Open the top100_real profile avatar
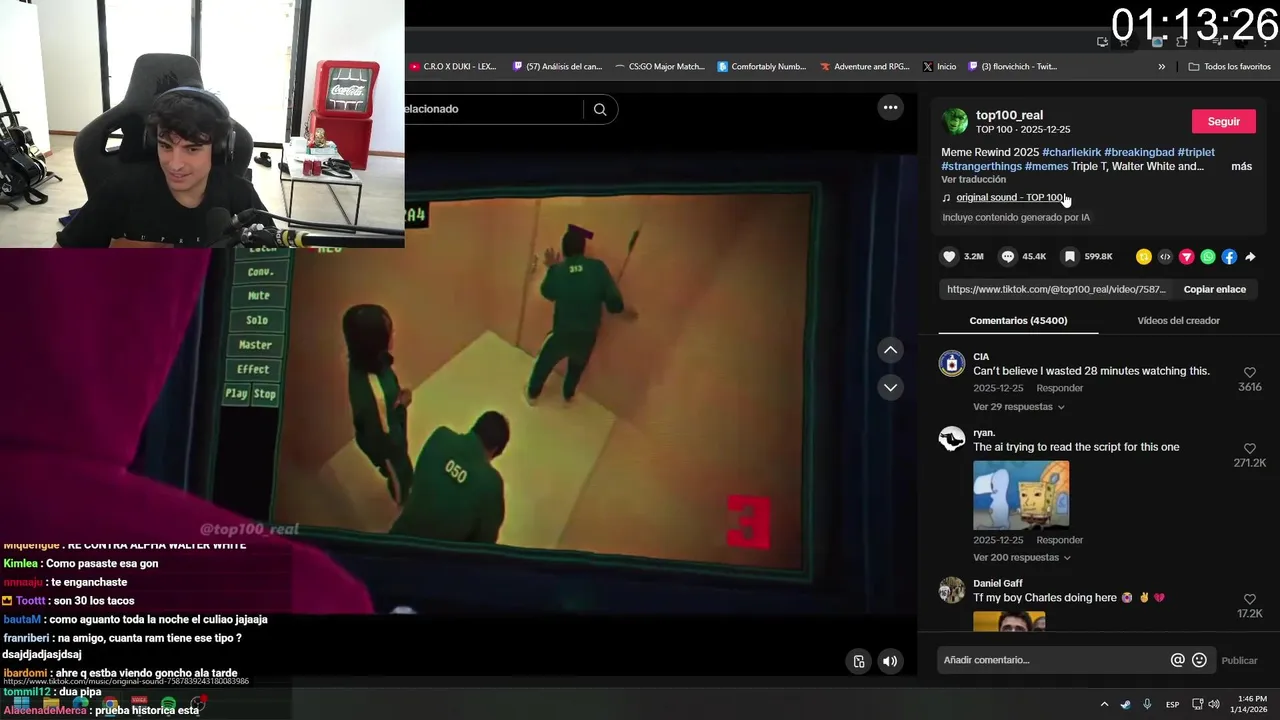Screen dimensions: 1280x720 (955, 122)
